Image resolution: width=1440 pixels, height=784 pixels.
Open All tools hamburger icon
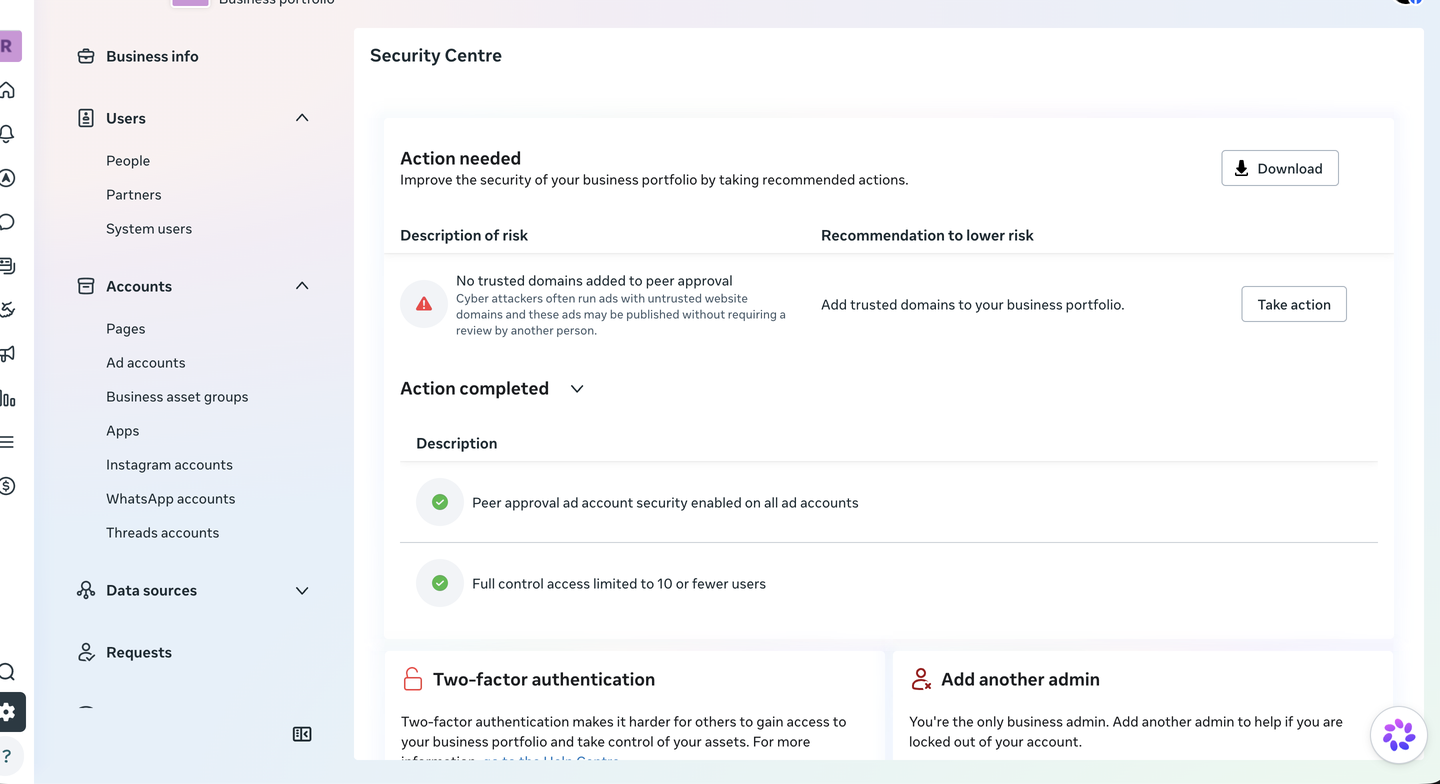(7, 442)
